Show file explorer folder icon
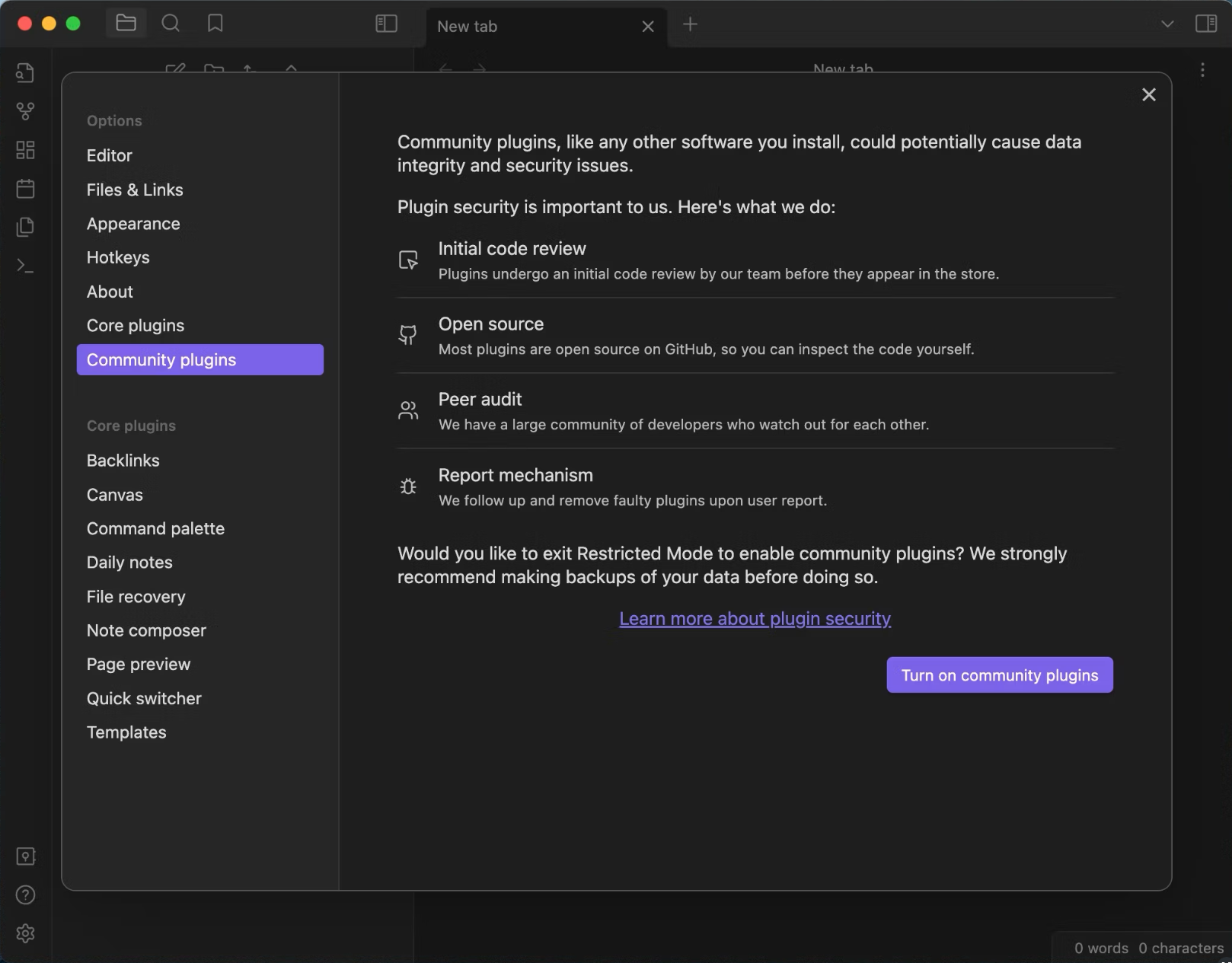This screenshot has height=963, width=1232. click(126, 24)
